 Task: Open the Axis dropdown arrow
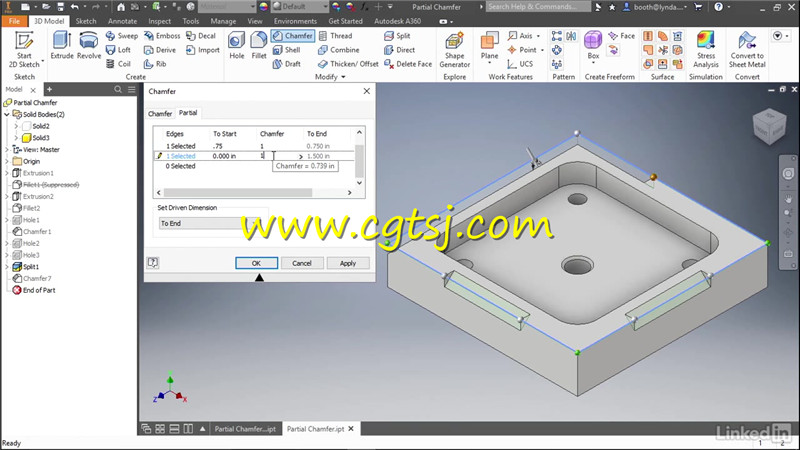[538, 36]
